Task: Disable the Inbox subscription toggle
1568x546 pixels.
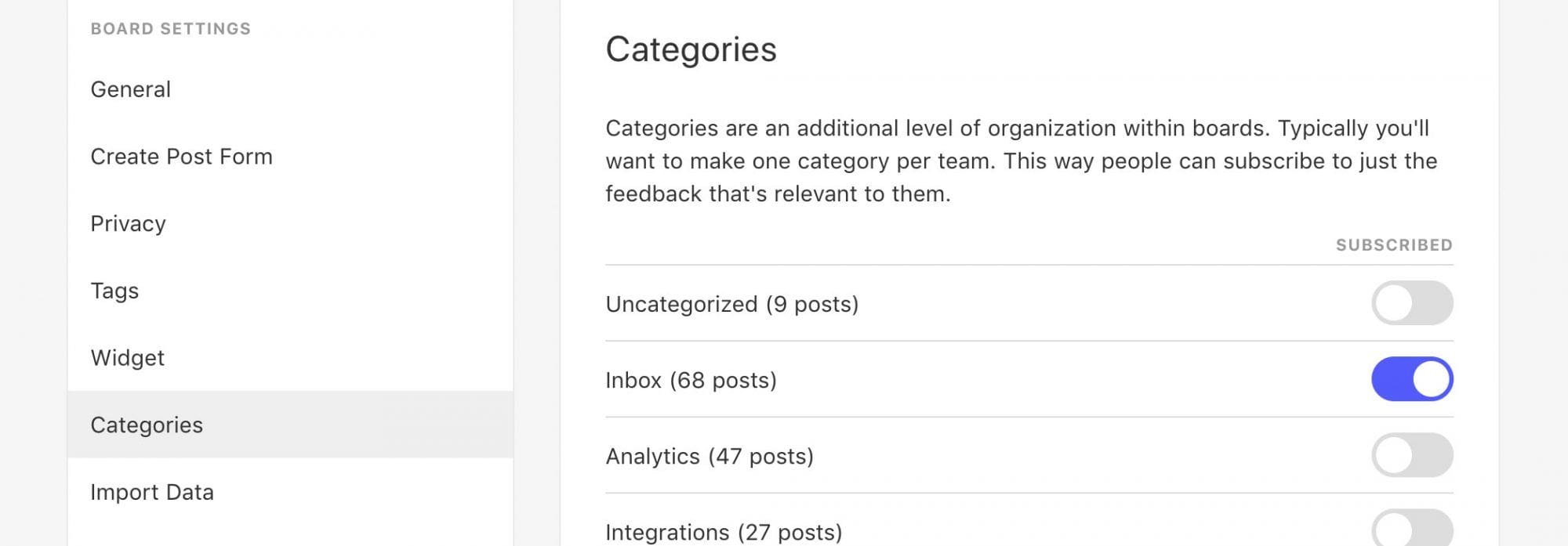Action: (1412, 379)
